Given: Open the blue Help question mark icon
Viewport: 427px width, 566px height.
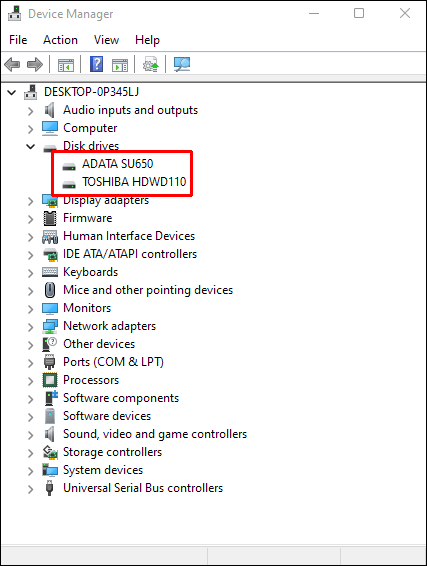Looking at the screenshot, I should 96,64.
